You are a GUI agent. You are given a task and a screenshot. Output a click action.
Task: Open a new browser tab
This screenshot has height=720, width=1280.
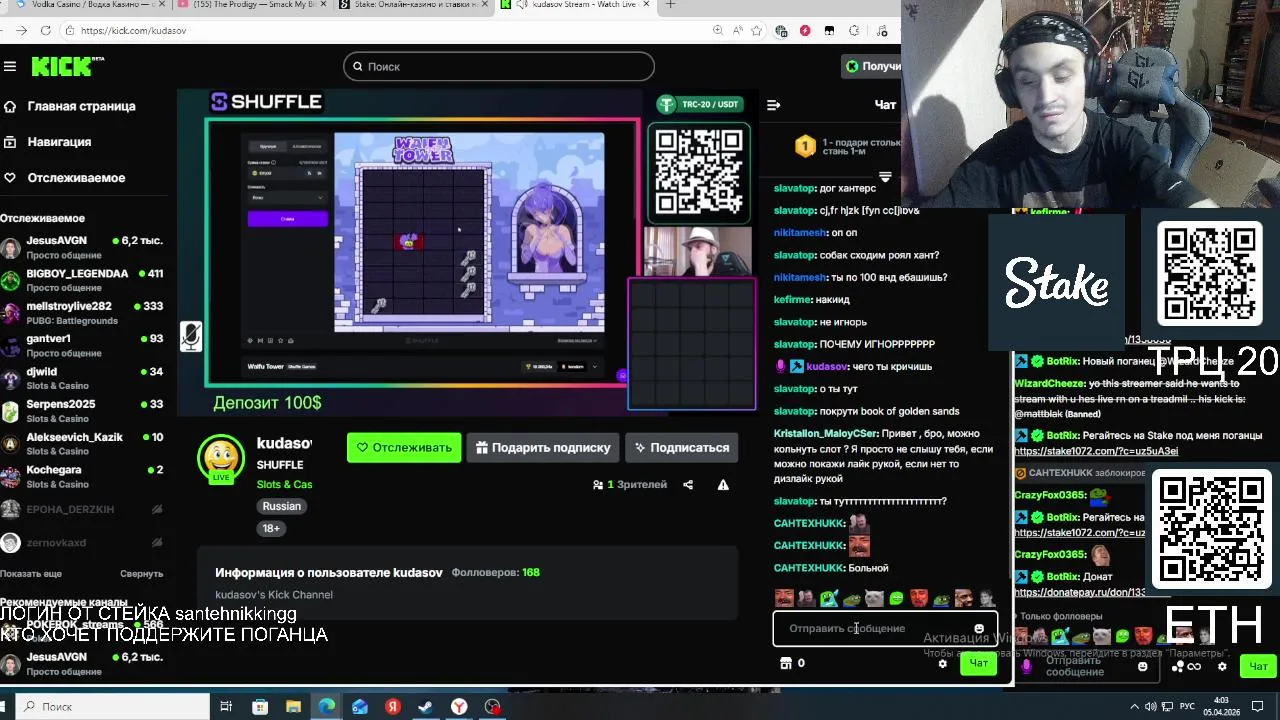point(671,5)
